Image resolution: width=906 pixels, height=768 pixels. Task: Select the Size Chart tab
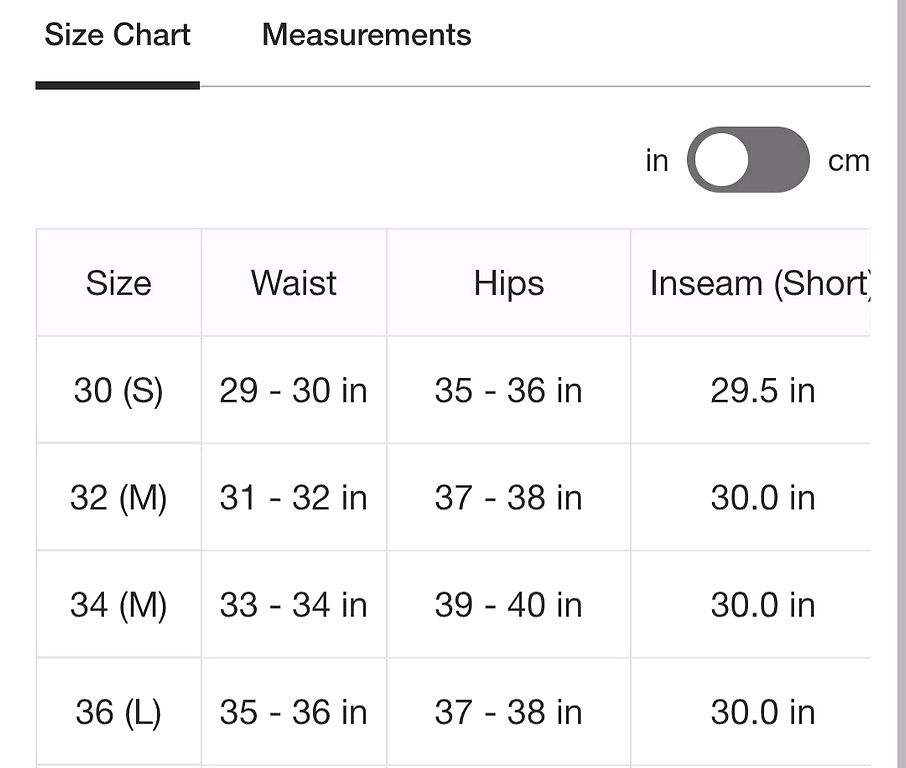point(117,35)
